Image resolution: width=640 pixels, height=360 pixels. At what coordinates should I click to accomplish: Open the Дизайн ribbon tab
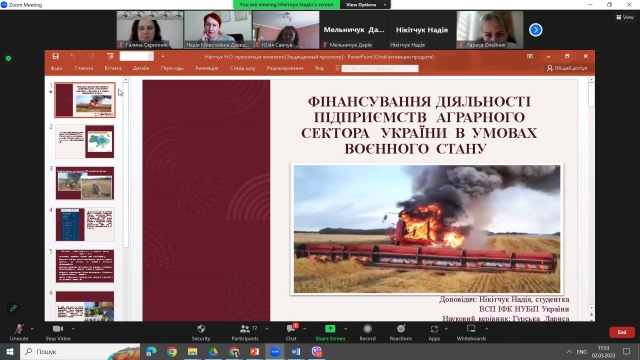click(x=141, y=68)
